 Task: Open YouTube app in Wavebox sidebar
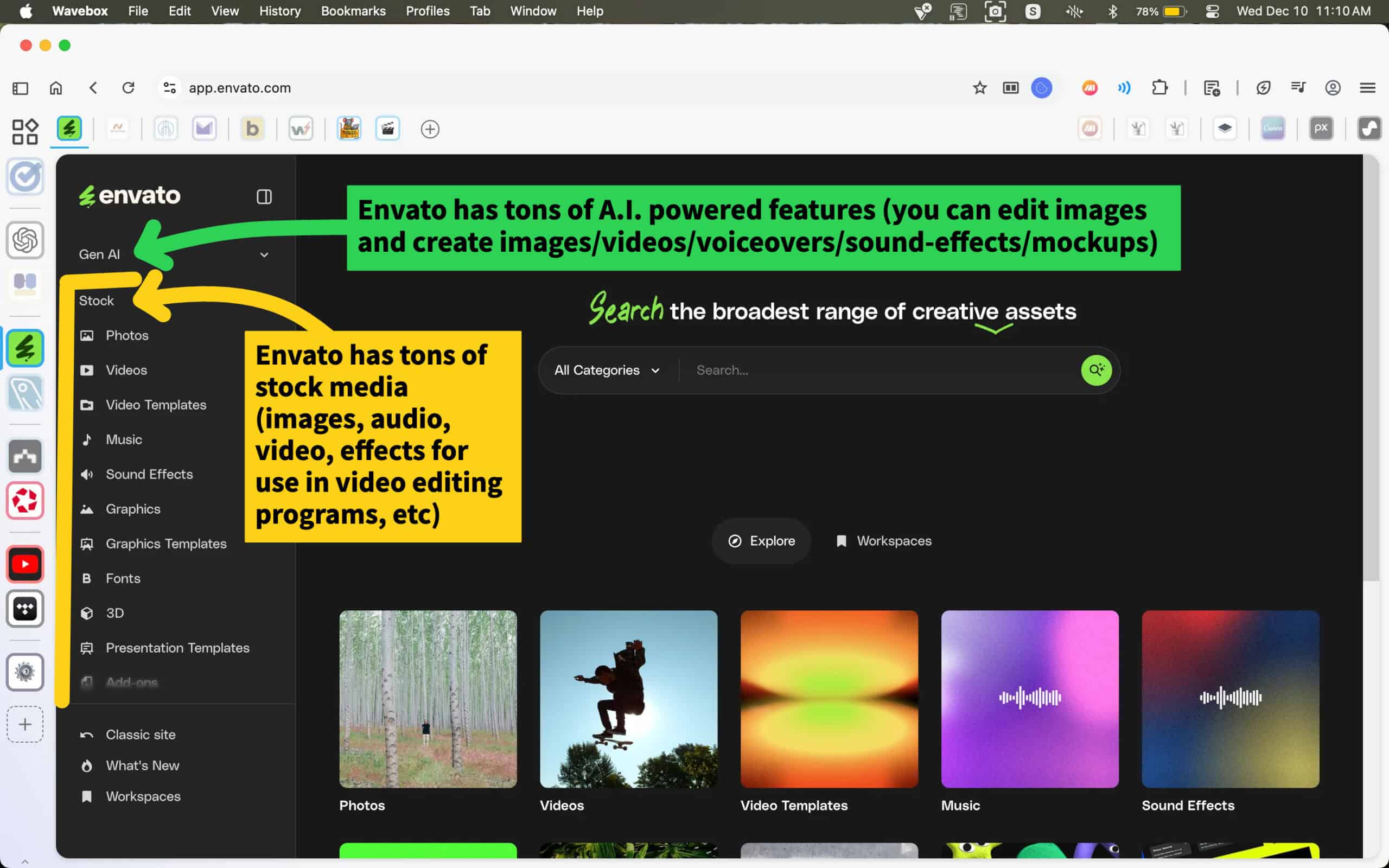[26, 564]
